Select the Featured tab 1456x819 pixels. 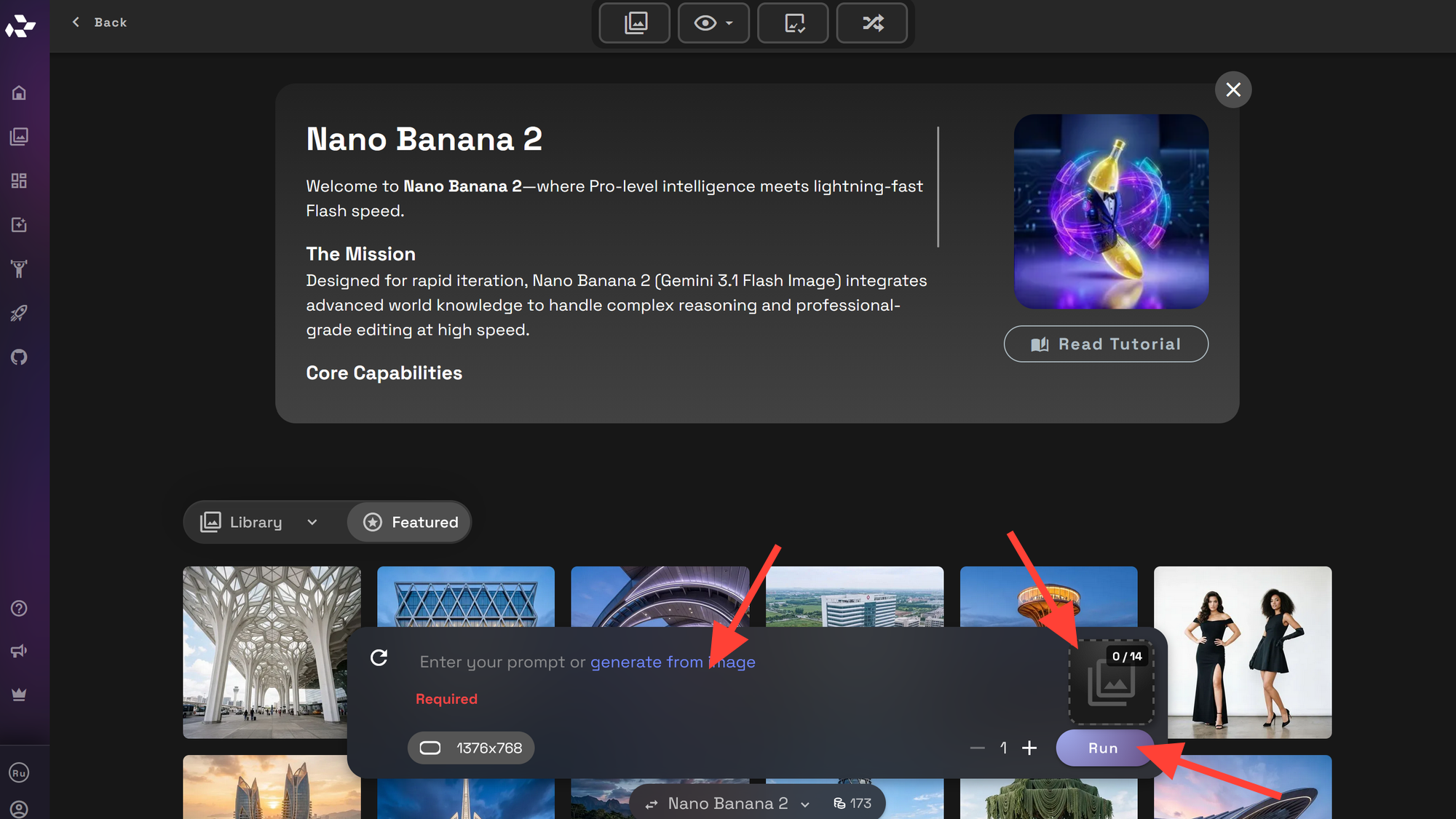[411, 522]
